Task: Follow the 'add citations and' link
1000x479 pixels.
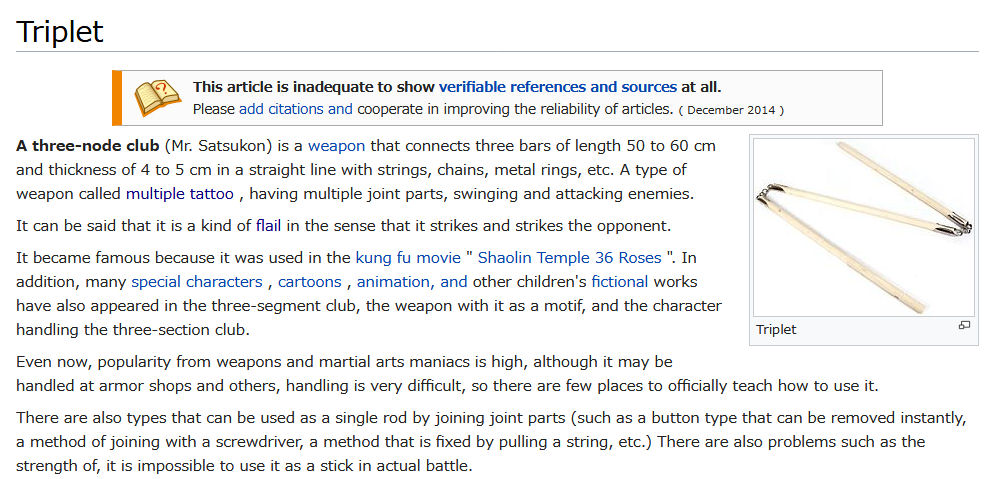Action: click(296, 109)
